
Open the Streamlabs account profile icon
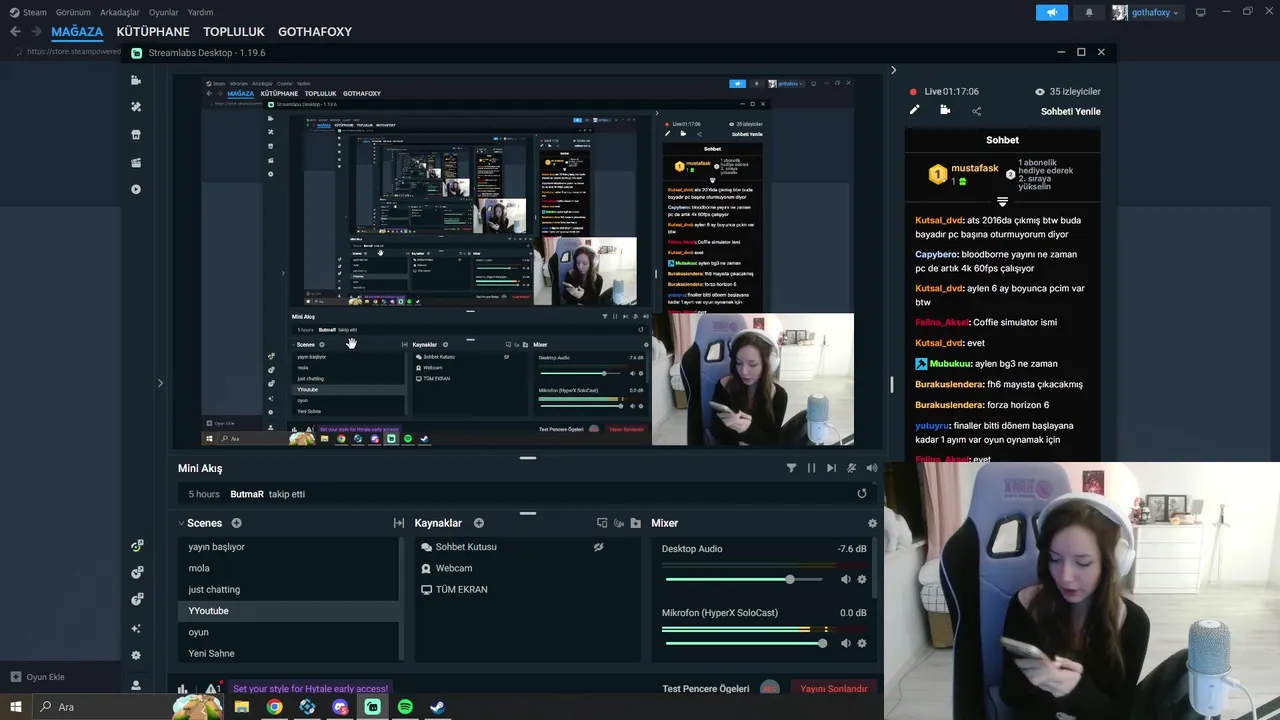click(x=136, y=685)
